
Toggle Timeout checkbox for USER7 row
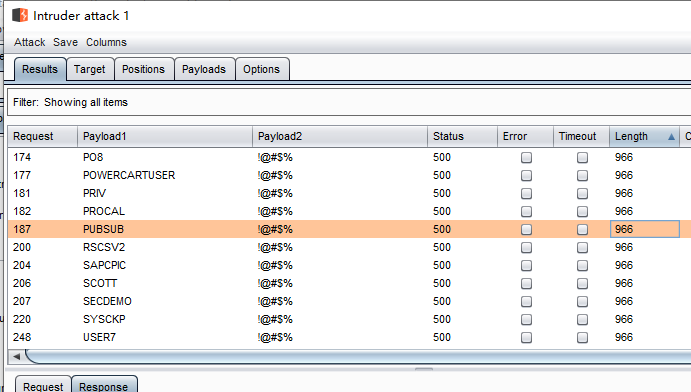point(582,338)
